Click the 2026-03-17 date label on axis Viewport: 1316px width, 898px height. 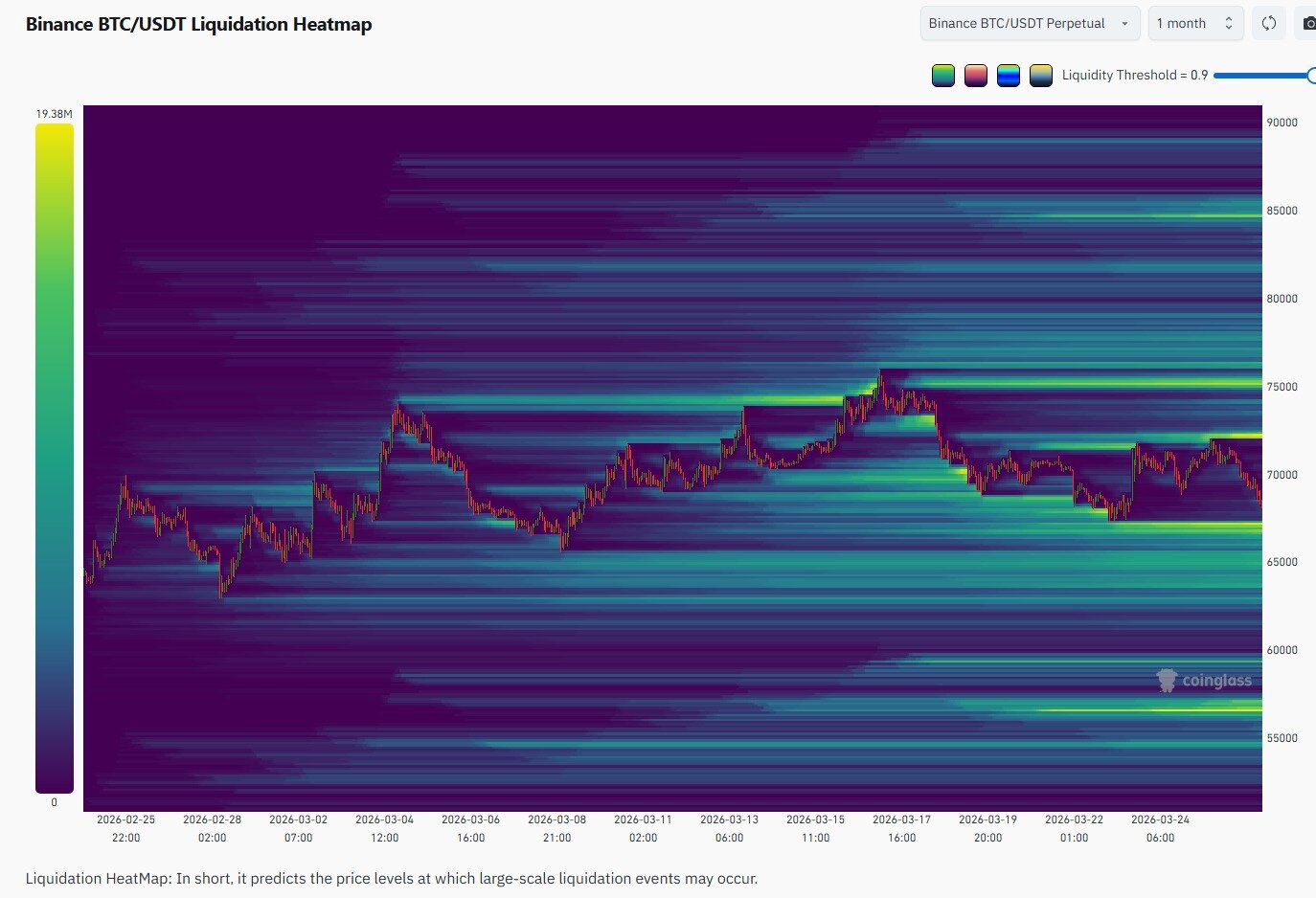pyautogui.click(x=901, y=819)
